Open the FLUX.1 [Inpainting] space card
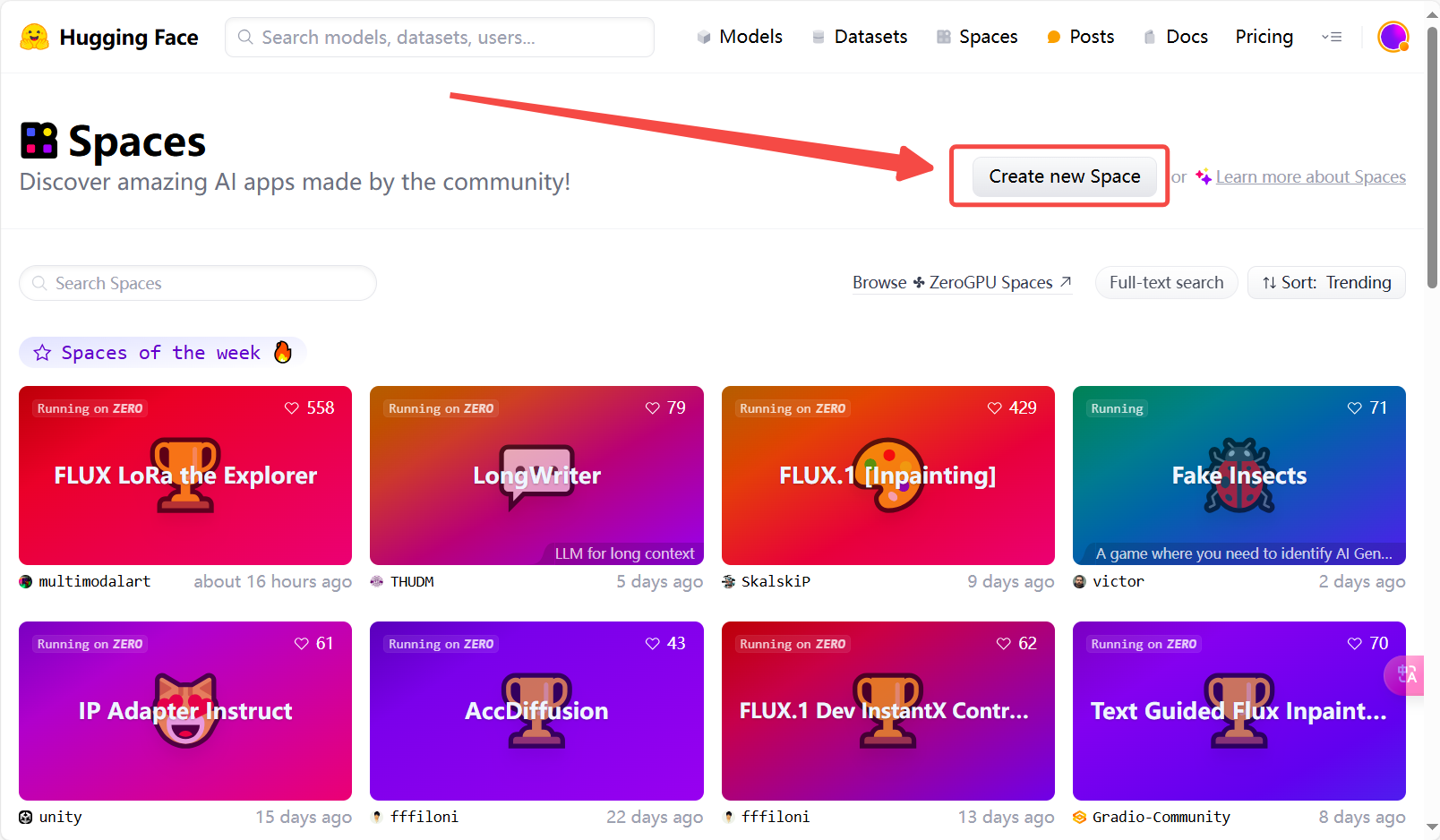Screen dimensions: 1440x840 [888, 476]
